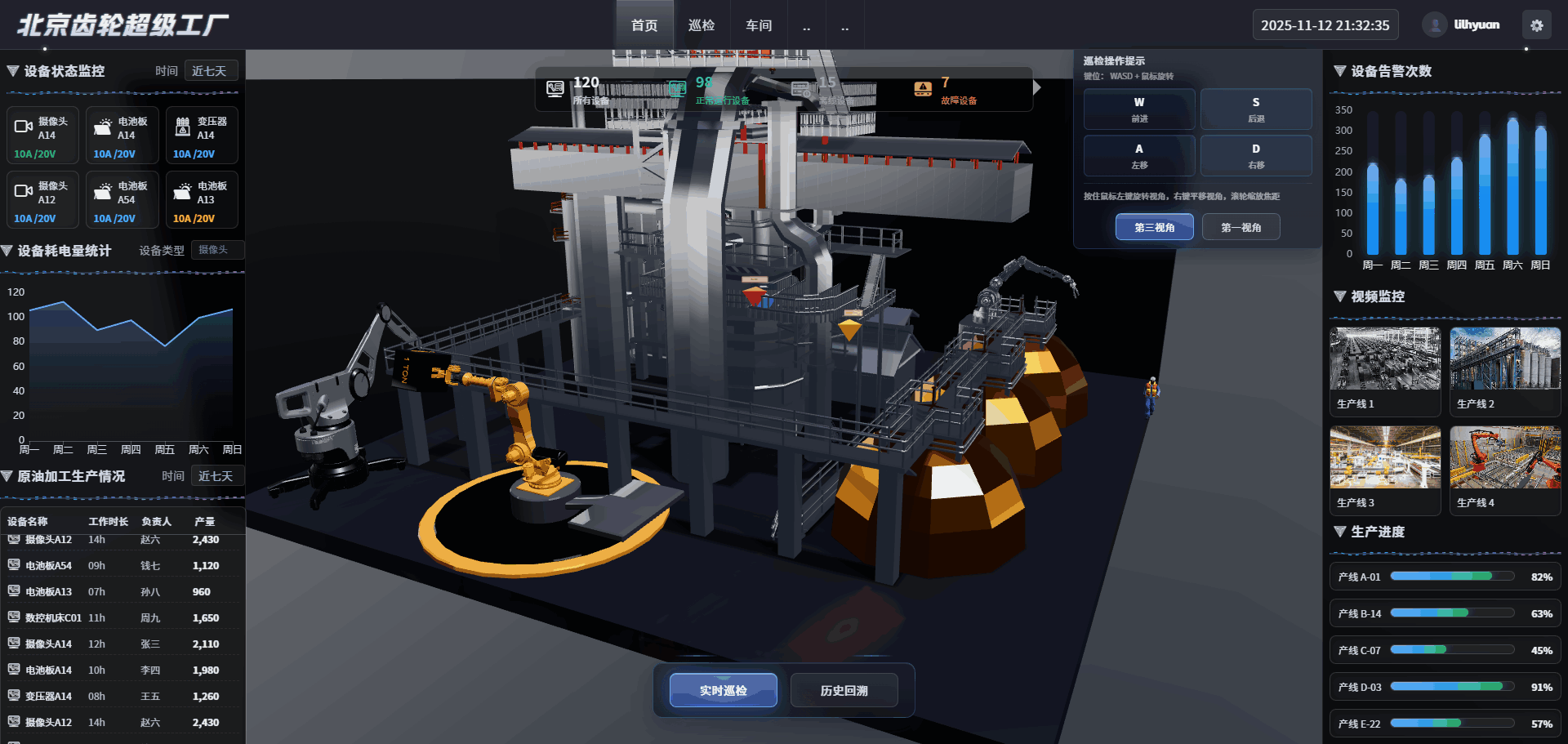Open the settings gear icon
Viewport: 1568px width, 744px height.
pos(1536,25)
